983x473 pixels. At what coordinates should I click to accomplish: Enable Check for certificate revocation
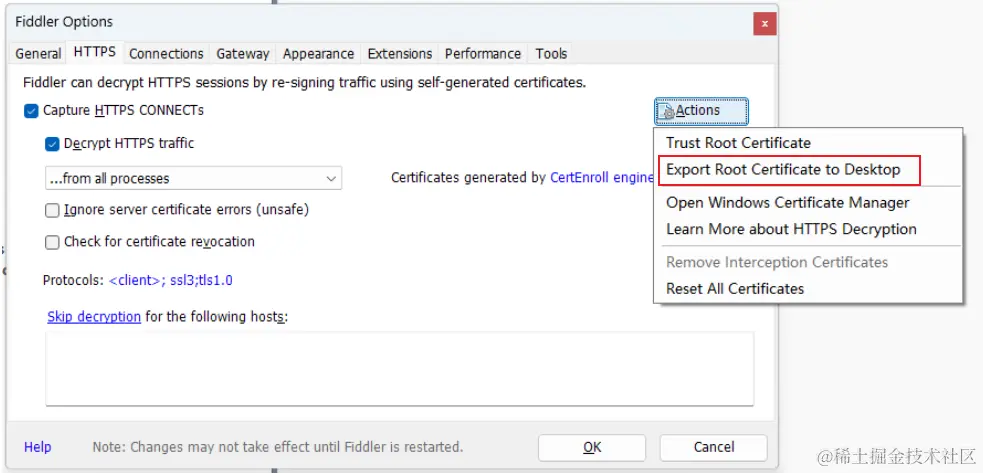click(52, 242)
